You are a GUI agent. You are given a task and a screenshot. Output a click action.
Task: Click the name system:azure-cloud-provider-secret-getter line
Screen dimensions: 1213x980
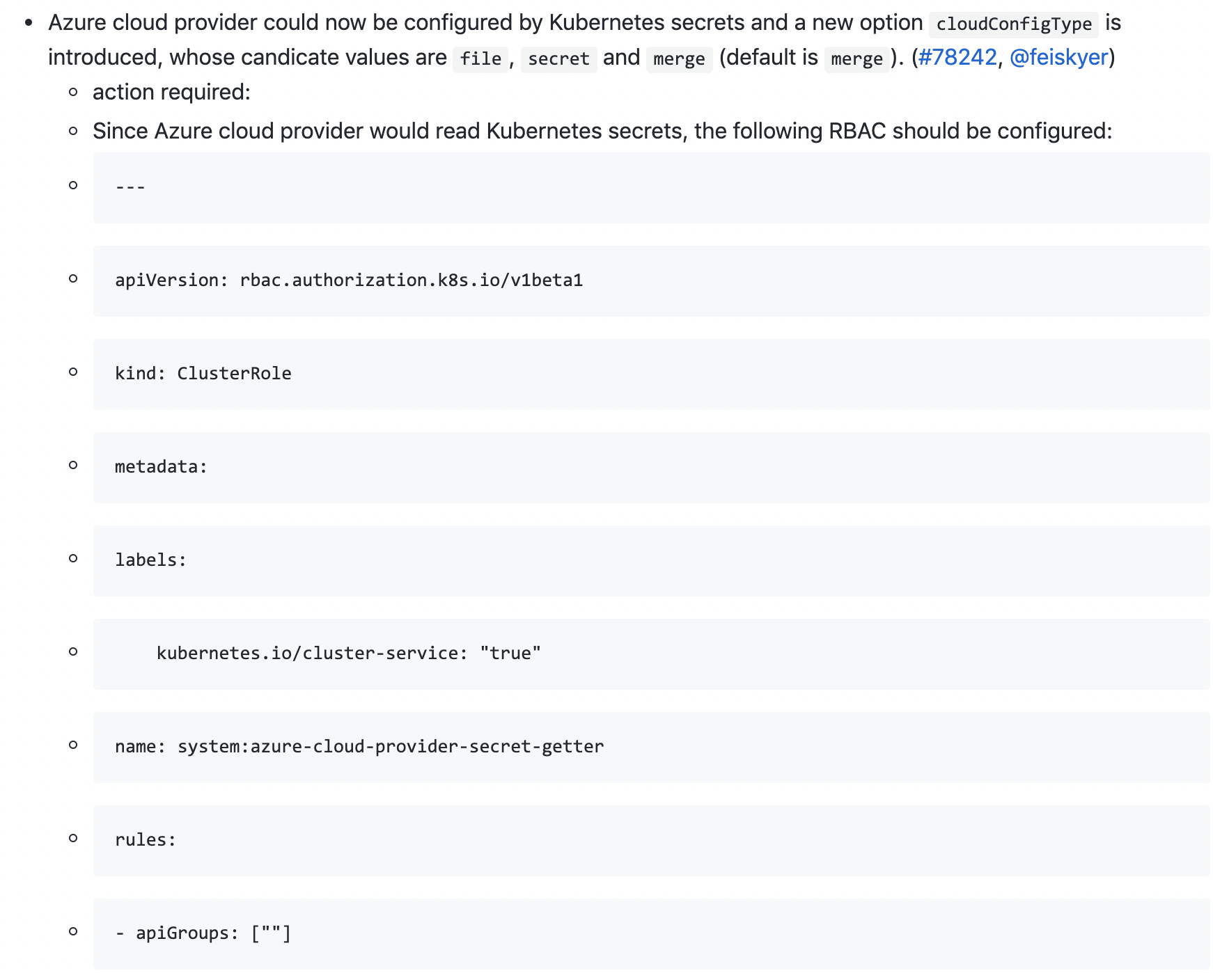pos(651,748)
